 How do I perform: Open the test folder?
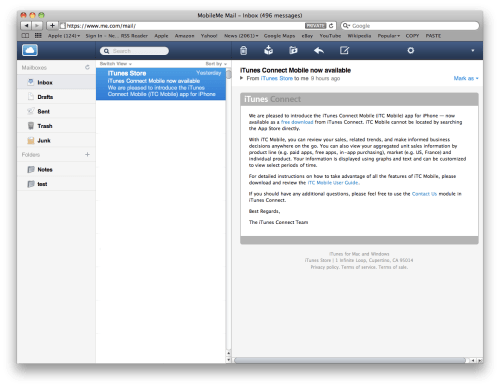tap(56, 184)
